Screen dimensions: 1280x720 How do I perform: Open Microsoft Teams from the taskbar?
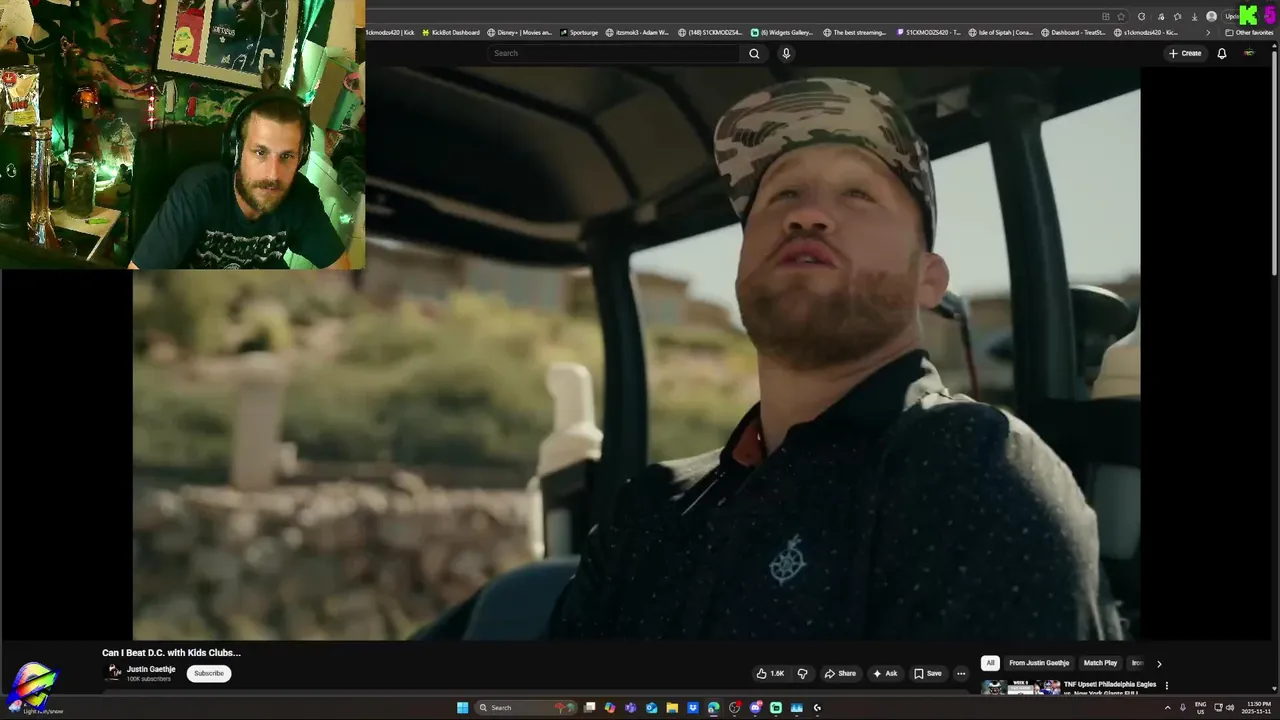click(631, 708)
